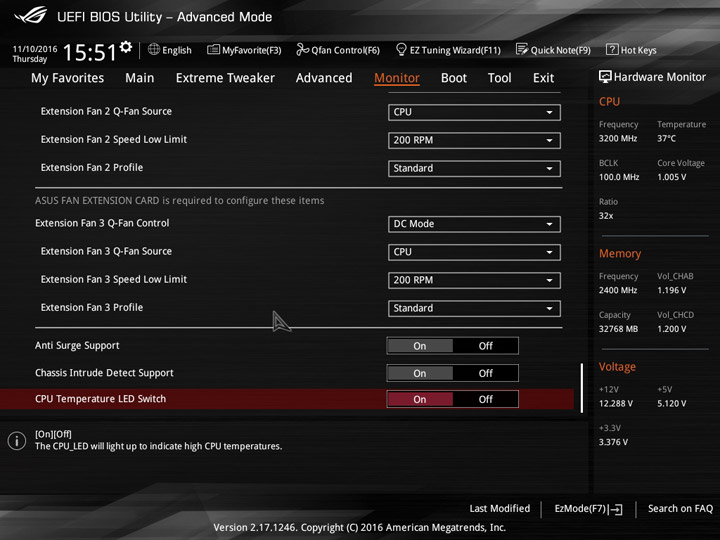Click the ROG logo icon

point(31,16)
